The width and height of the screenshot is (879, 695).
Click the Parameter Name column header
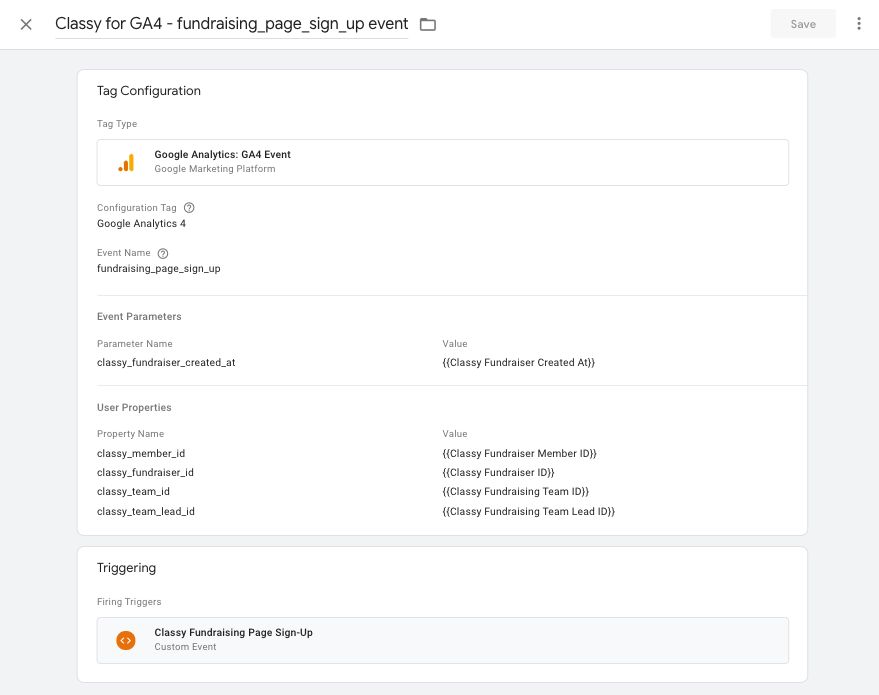pos(135,344)
